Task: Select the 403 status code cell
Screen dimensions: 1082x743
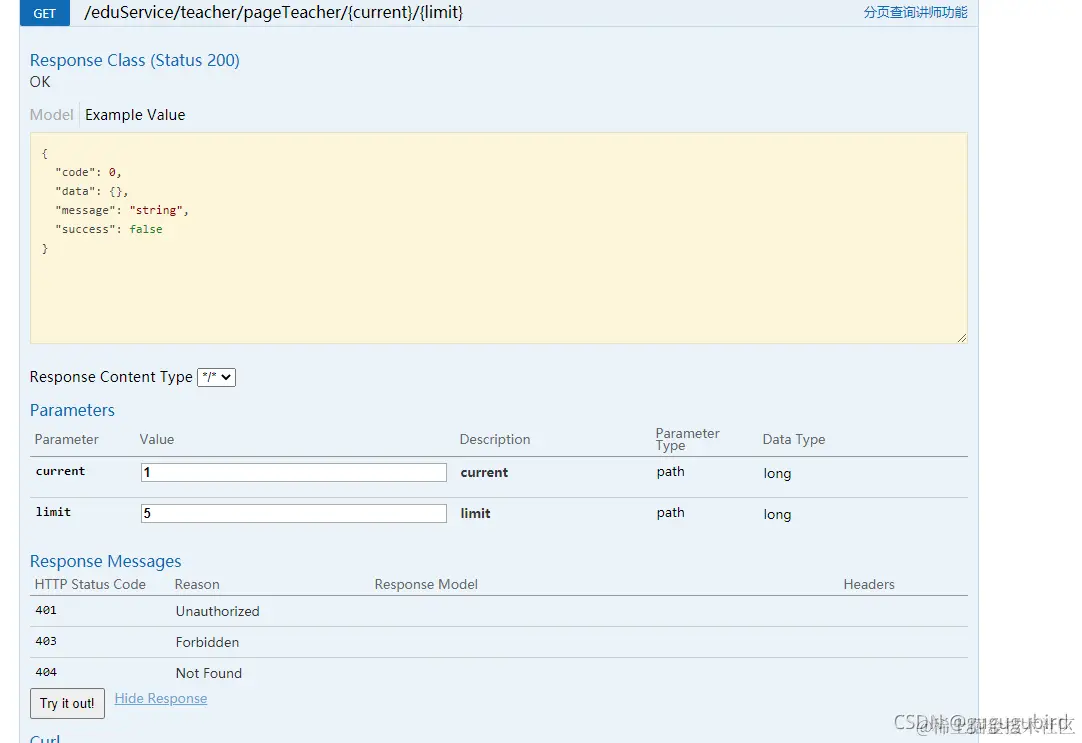Action: coord(46,642)
